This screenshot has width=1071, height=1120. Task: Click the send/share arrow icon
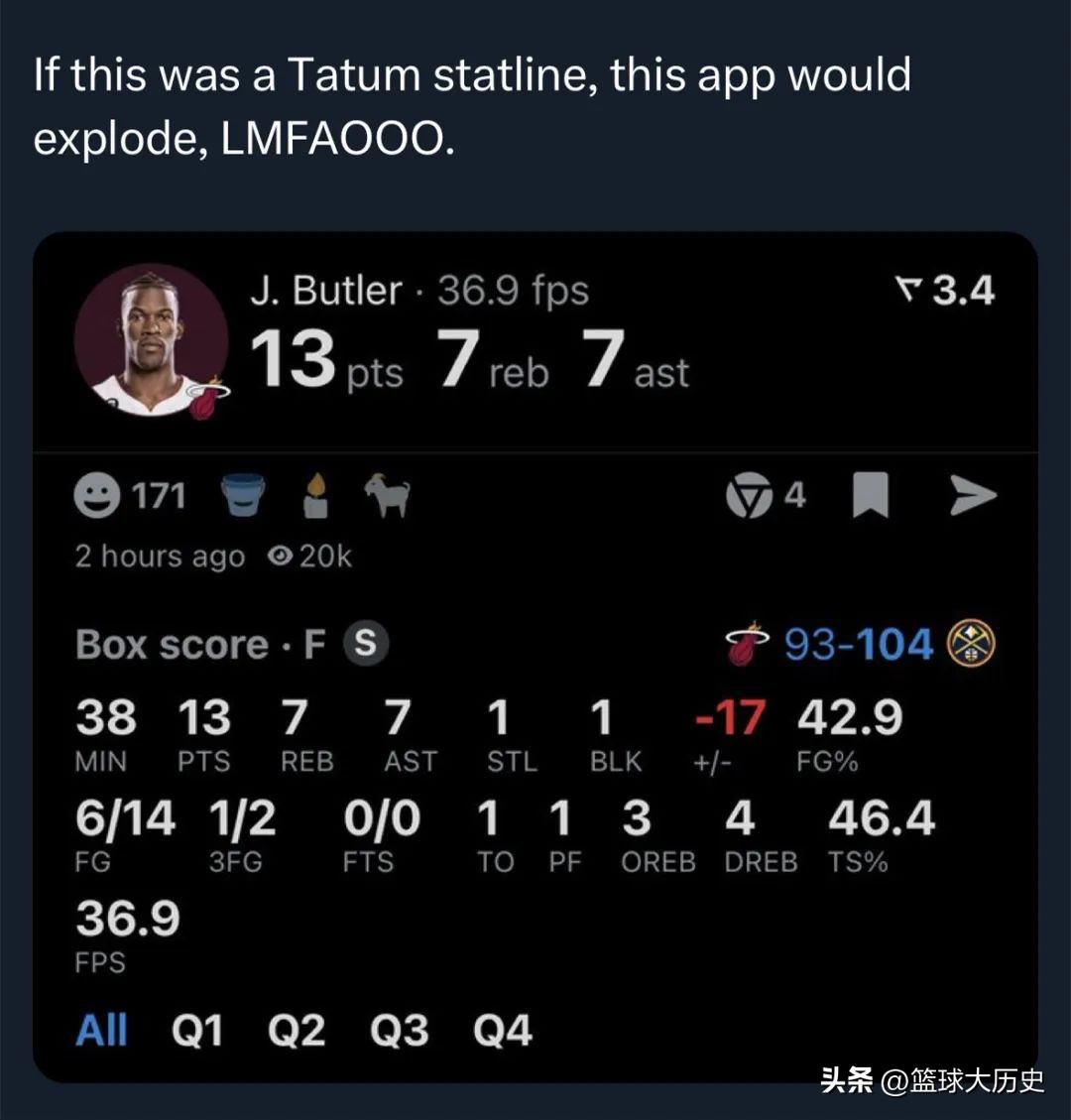pos(972,496)
